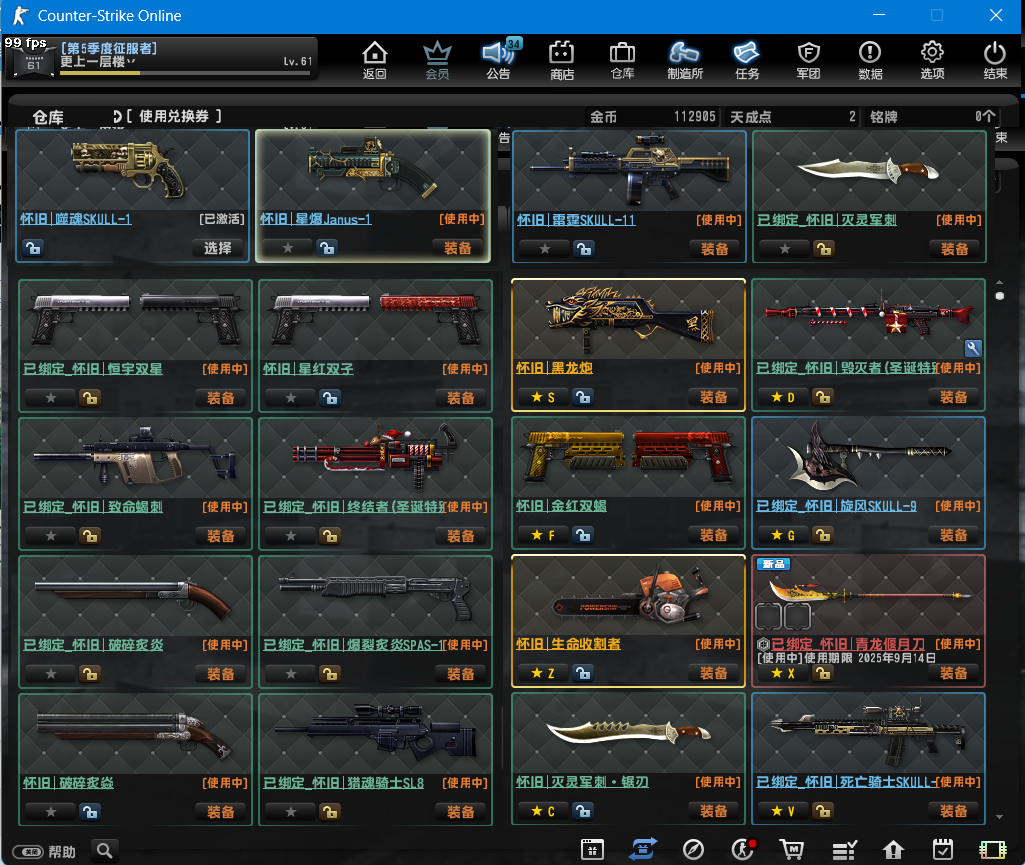Click the lock icon on 雷霆SKULL-11
Image resolution: width=1025 pixels, height=865 pixels.
tap(584, 249)
